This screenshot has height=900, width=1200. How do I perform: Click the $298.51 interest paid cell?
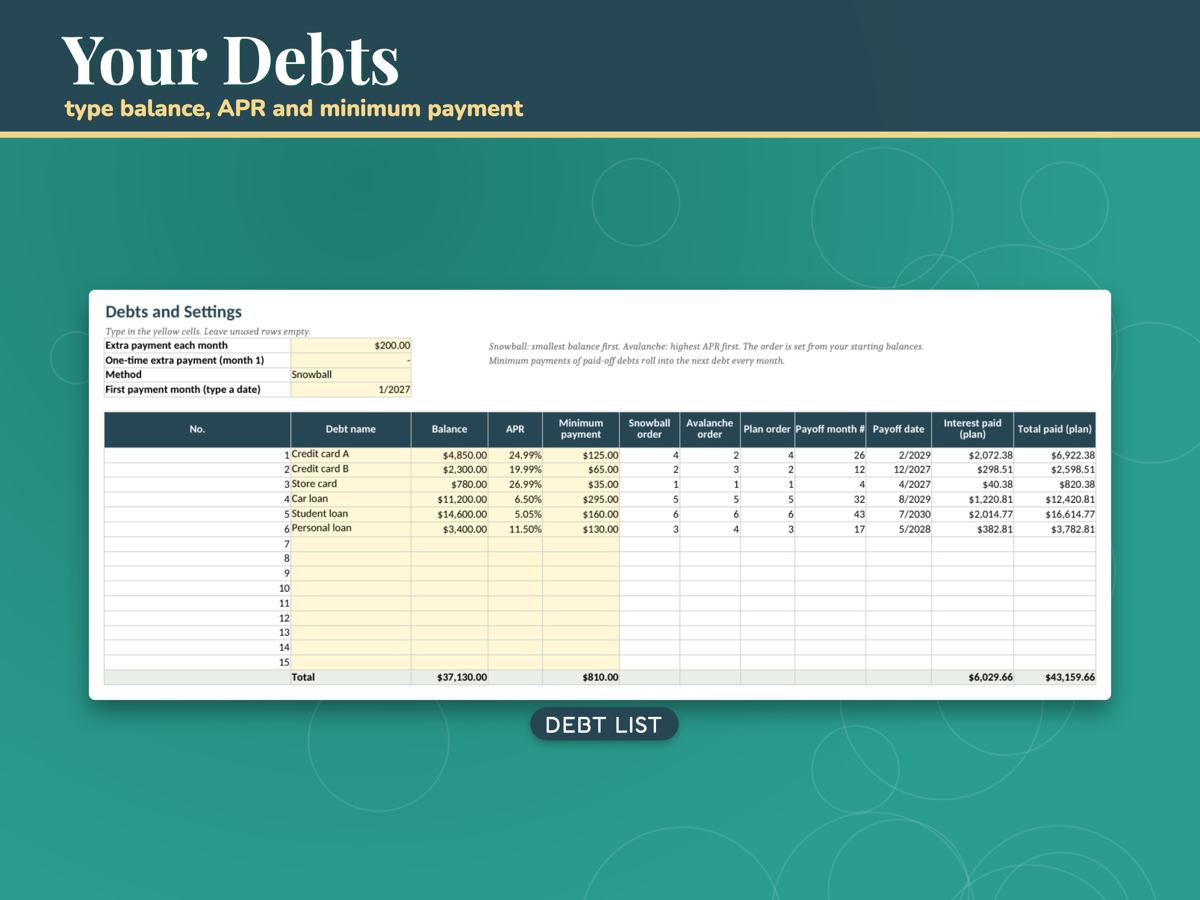pos(972,469)
